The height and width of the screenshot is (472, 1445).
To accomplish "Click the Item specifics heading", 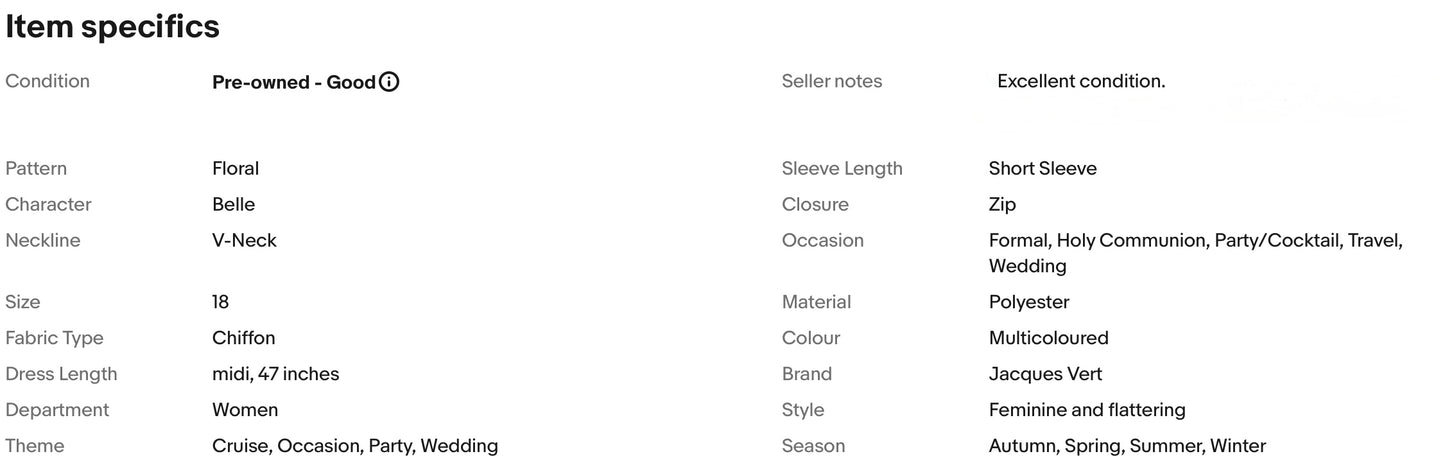I will [x=112, y=27].
